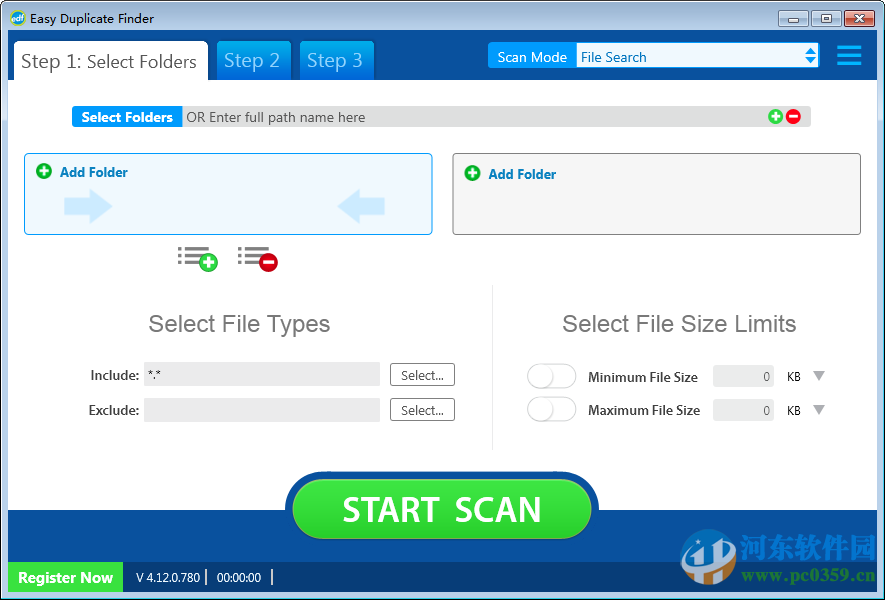This screenshot has width=885, height=600.
Task: Open the hamburger menu icon
Action: tap(849, 56)
